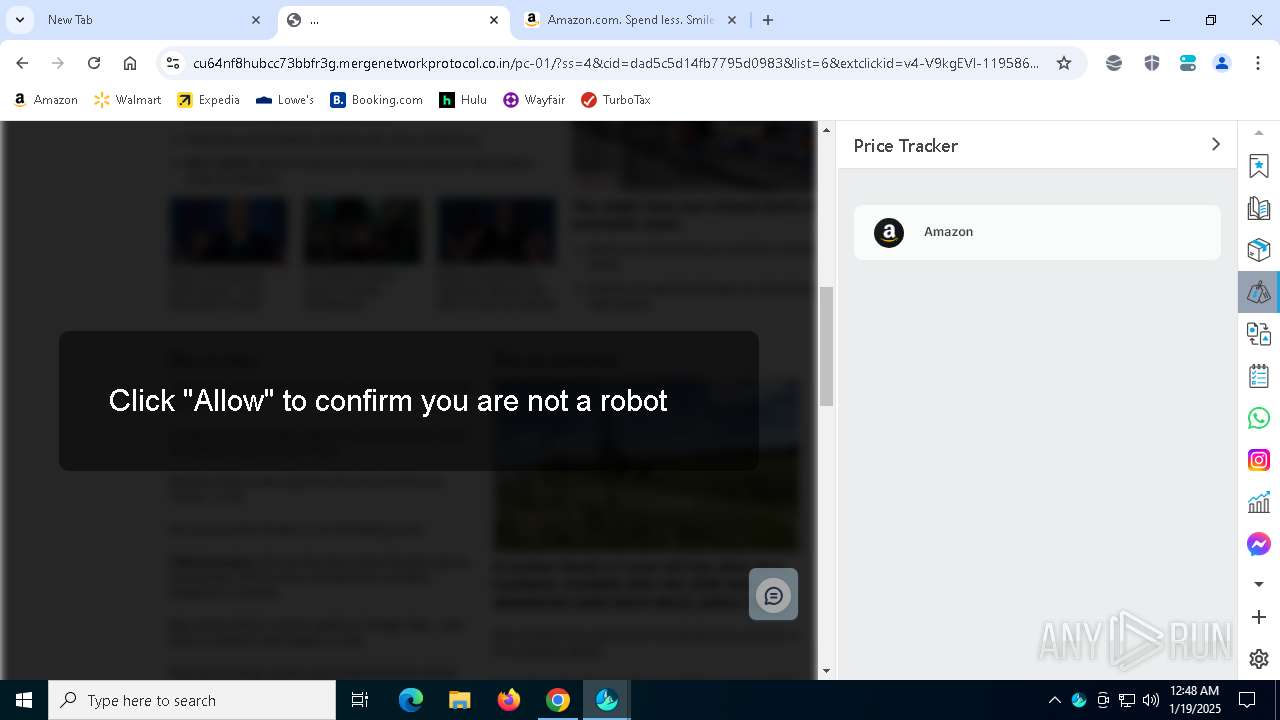Close the active untitled tab
1280x720 pixels.
[x=494, y=20]
